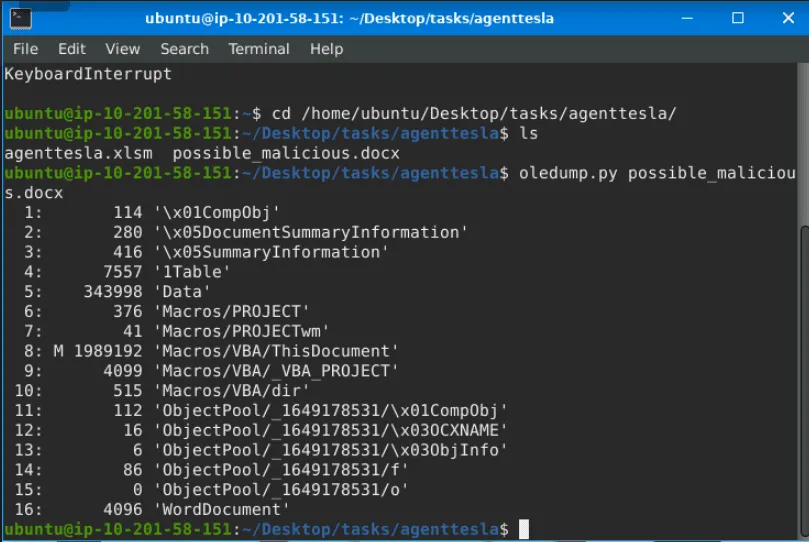The height and width of the screenshot is (542, 809).
Task: Open the Edit menu
Action: point(71,48)
